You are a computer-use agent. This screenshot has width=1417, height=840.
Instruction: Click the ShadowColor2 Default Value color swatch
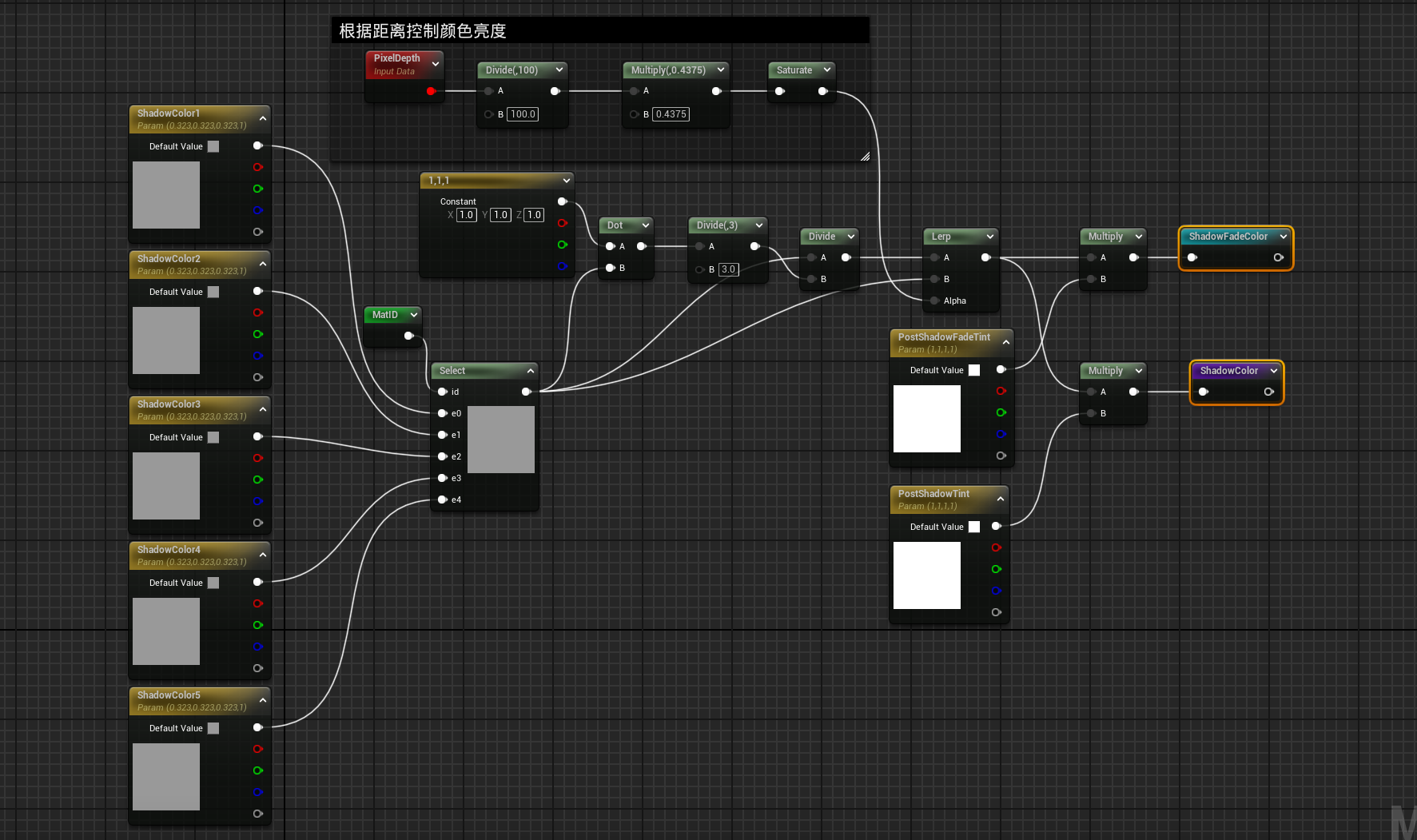213,292
